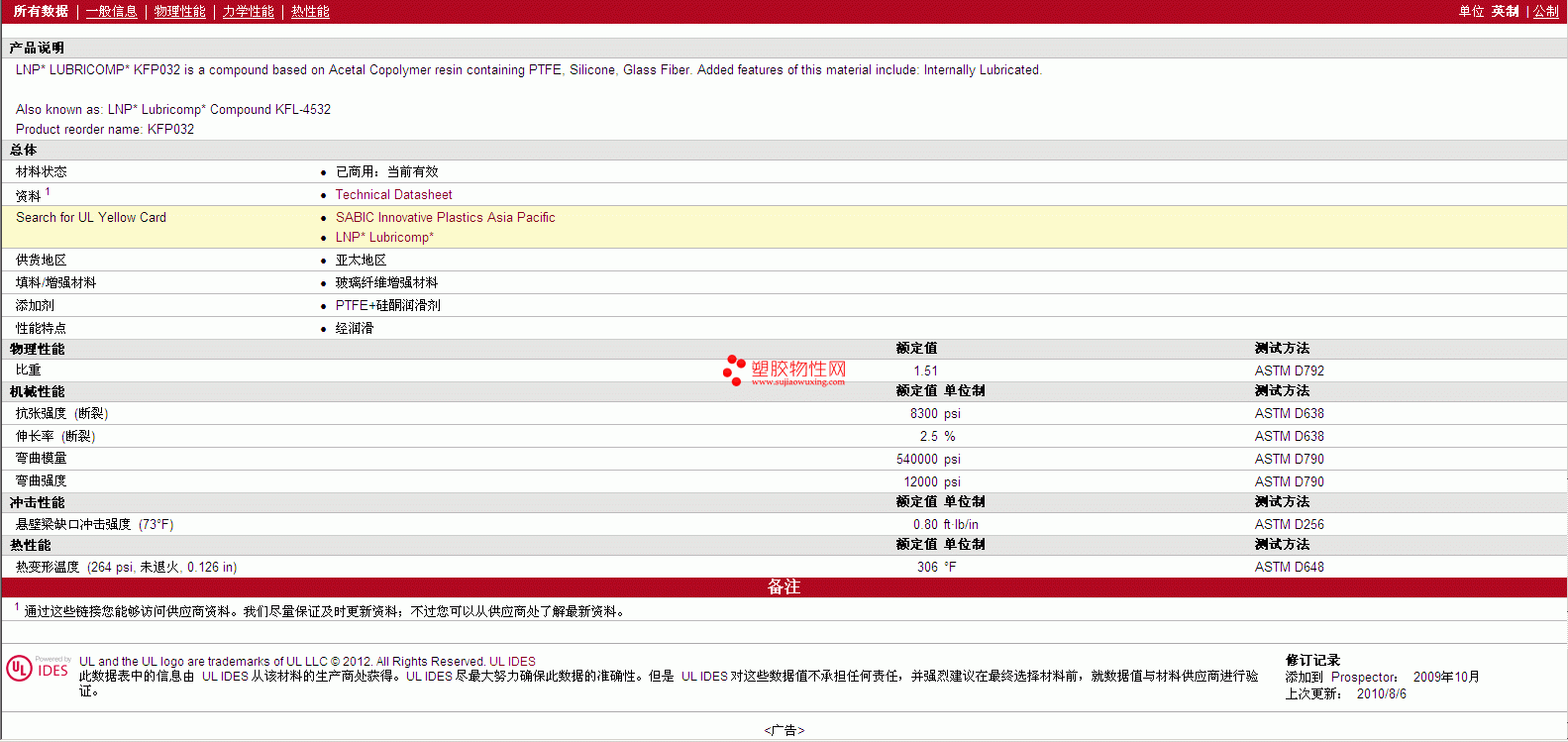Select 英制 units

coord(1505,11)
